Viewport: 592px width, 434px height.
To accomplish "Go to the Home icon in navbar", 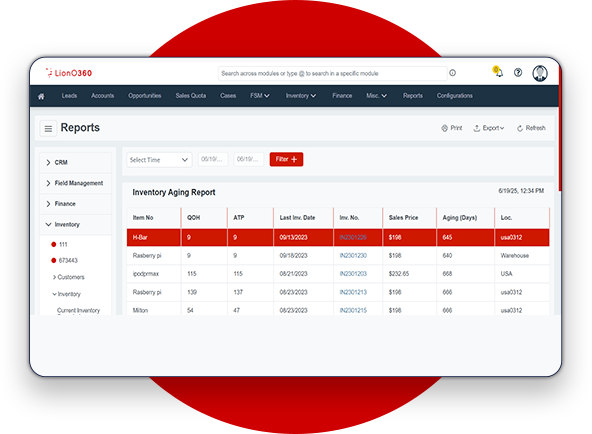I will coord(41,96).
